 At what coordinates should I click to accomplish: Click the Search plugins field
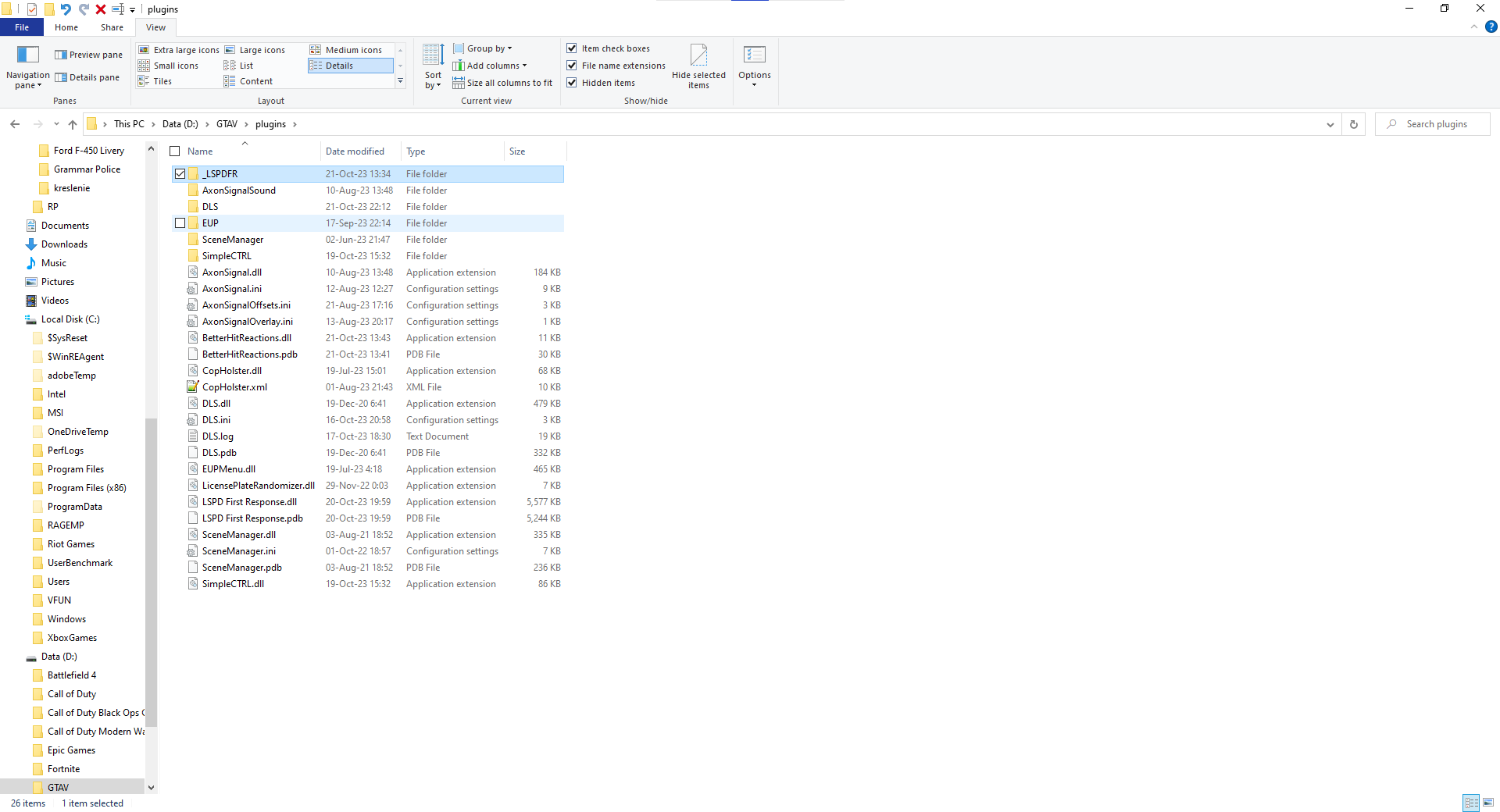coord(1433,124)
